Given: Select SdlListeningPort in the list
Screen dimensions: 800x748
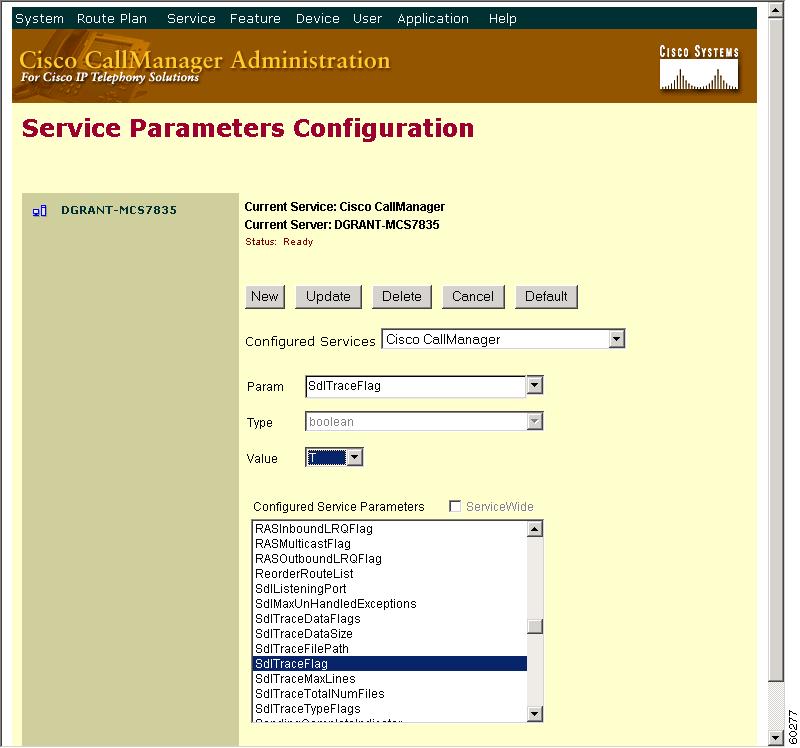Looking at the screenshot, I should point(390,589).
